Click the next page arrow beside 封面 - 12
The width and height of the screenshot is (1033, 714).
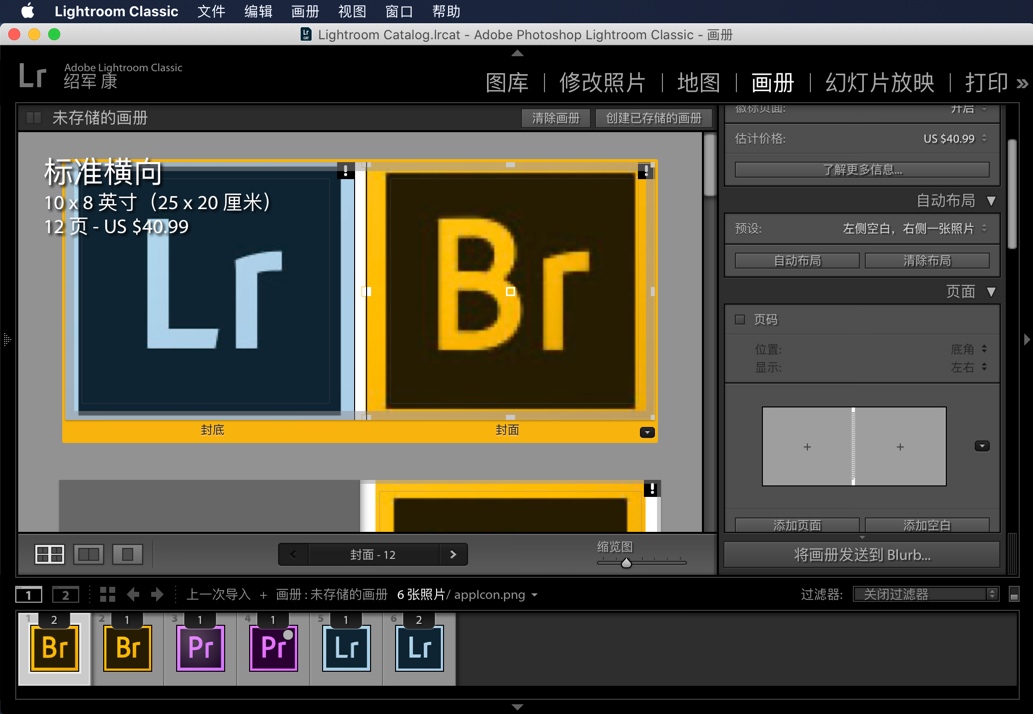[452, 554]
